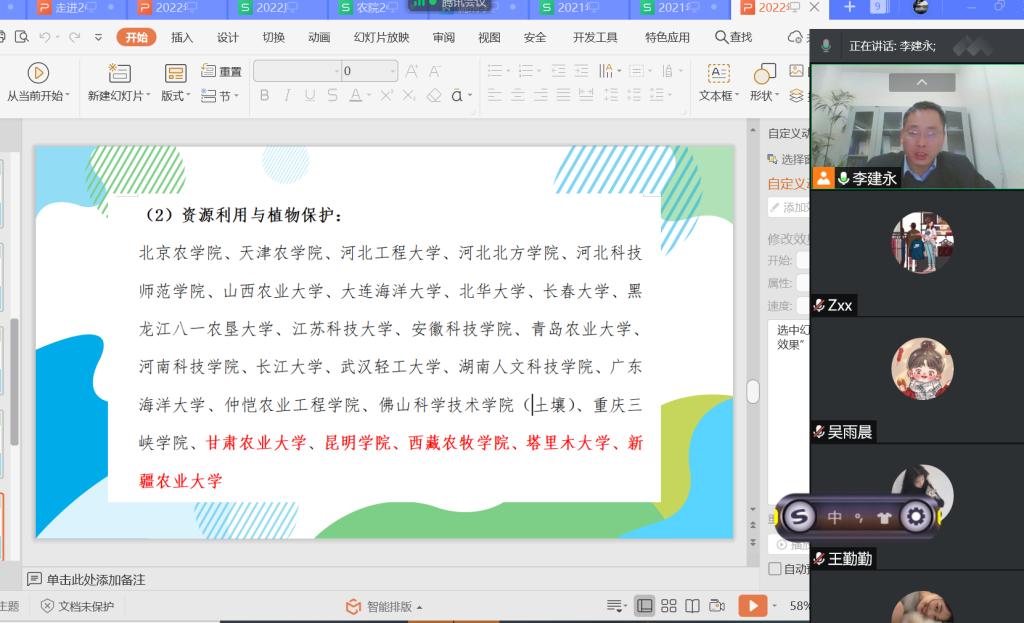Click the 新建幻灯片 new slide icon
This screenshot has width=1024, height=623.
click(119, 73)
